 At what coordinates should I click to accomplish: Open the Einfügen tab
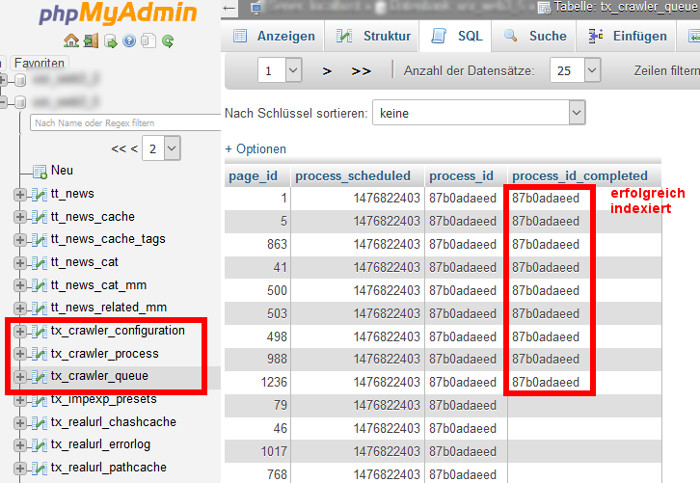pos(628,36)
